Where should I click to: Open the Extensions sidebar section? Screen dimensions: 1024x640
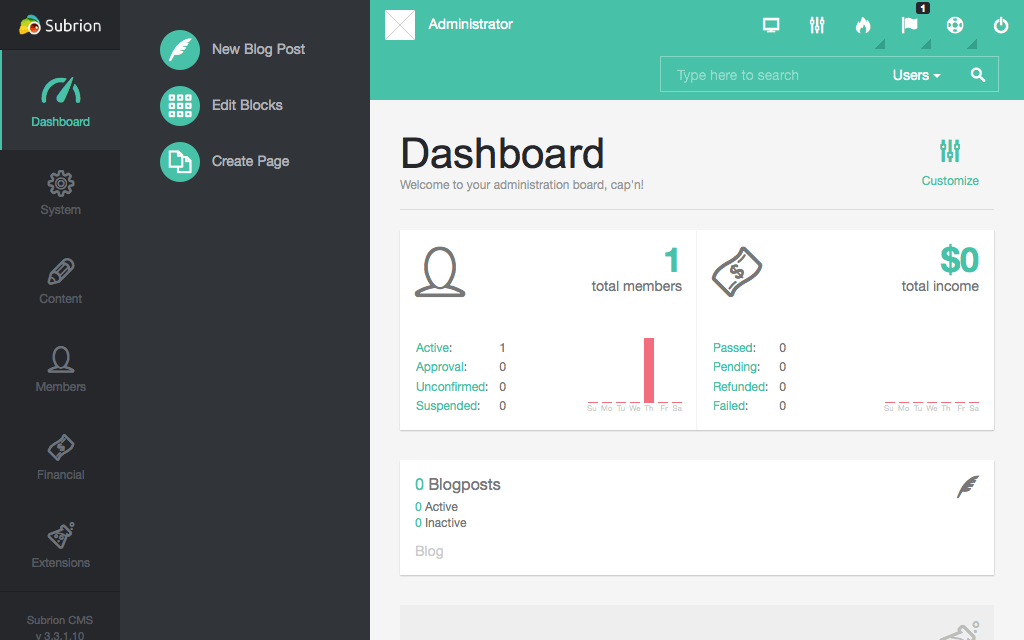61,545
